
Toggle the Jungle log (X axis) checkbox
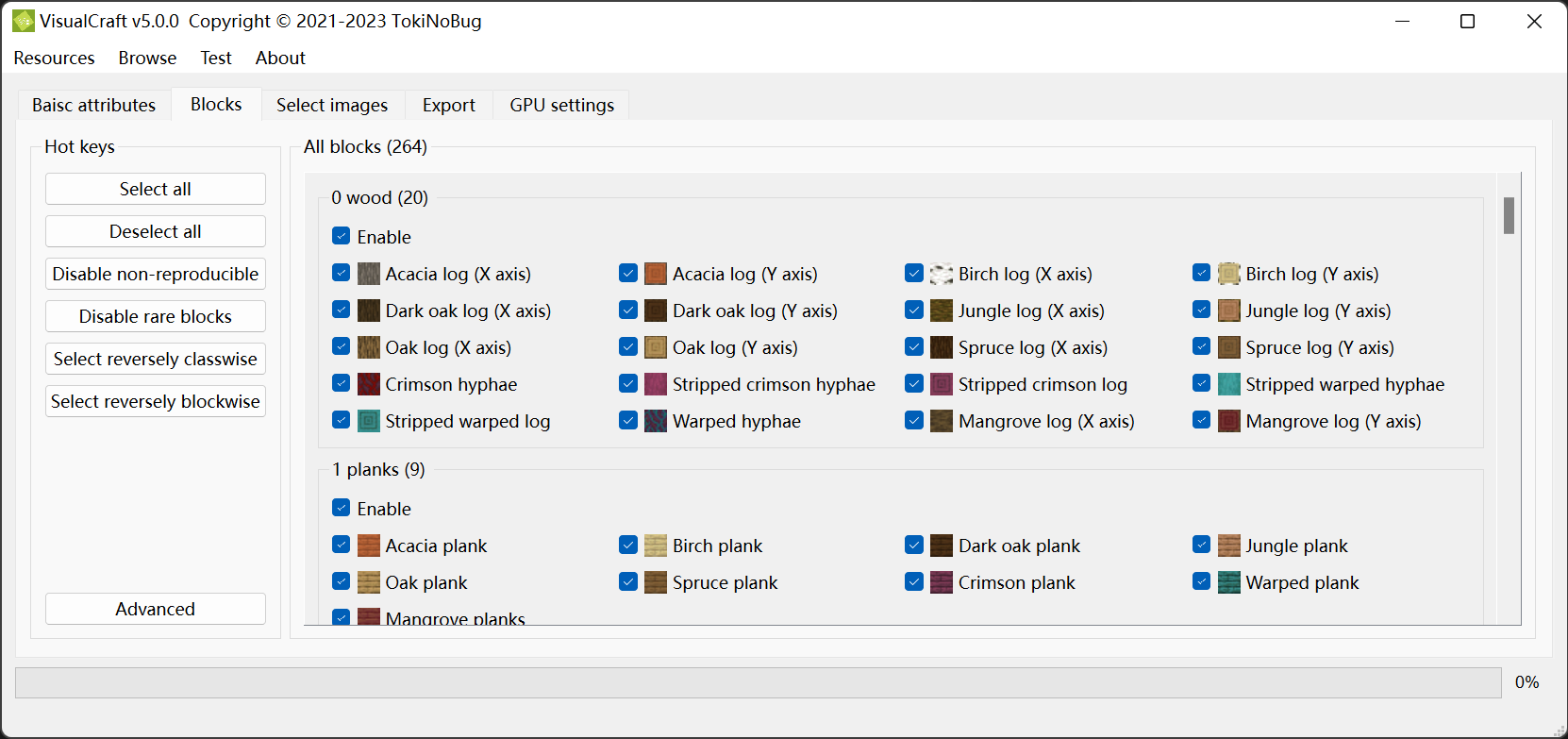[914, 310]
